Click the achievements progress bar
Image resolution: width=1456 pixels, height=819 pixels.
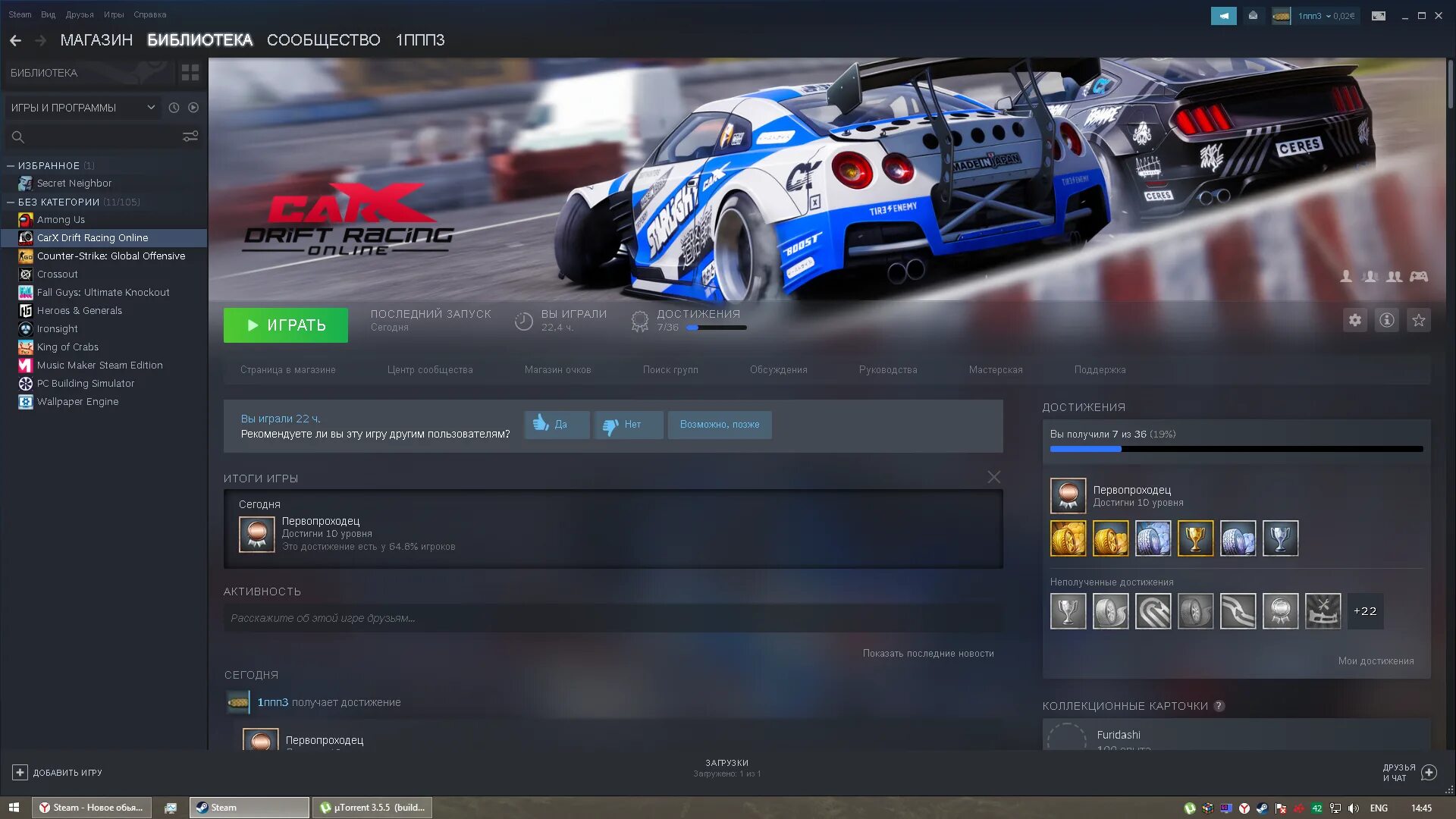1236,449
